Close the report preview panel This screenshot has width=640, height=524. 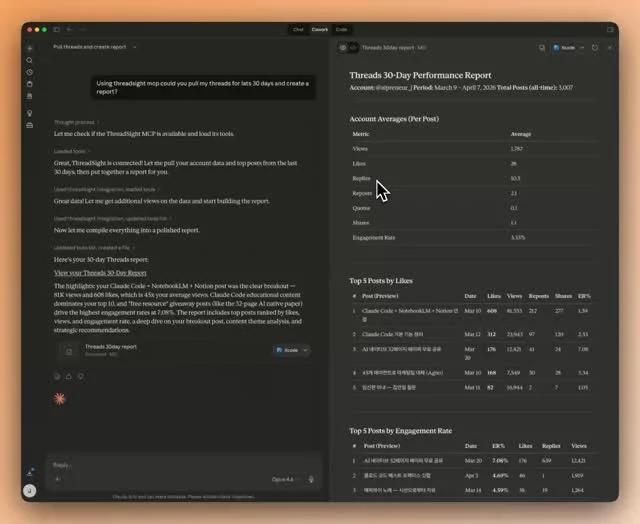610,48
